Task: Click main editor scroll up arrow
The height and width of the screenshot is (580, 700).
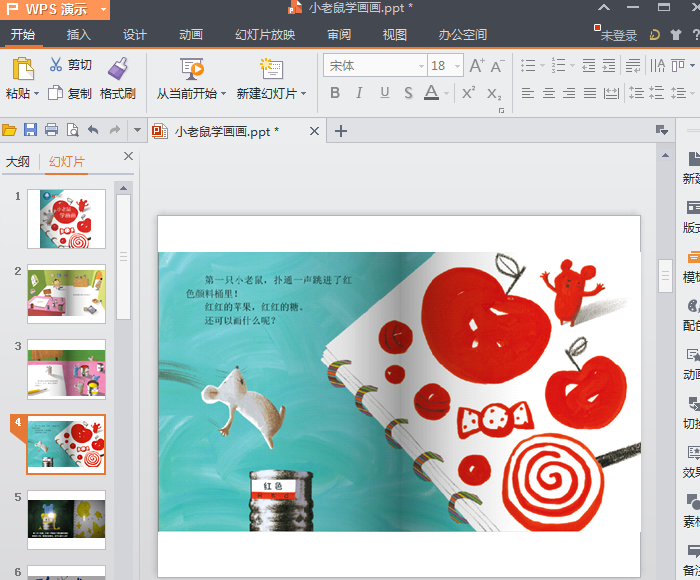Action: pos(665,155)
